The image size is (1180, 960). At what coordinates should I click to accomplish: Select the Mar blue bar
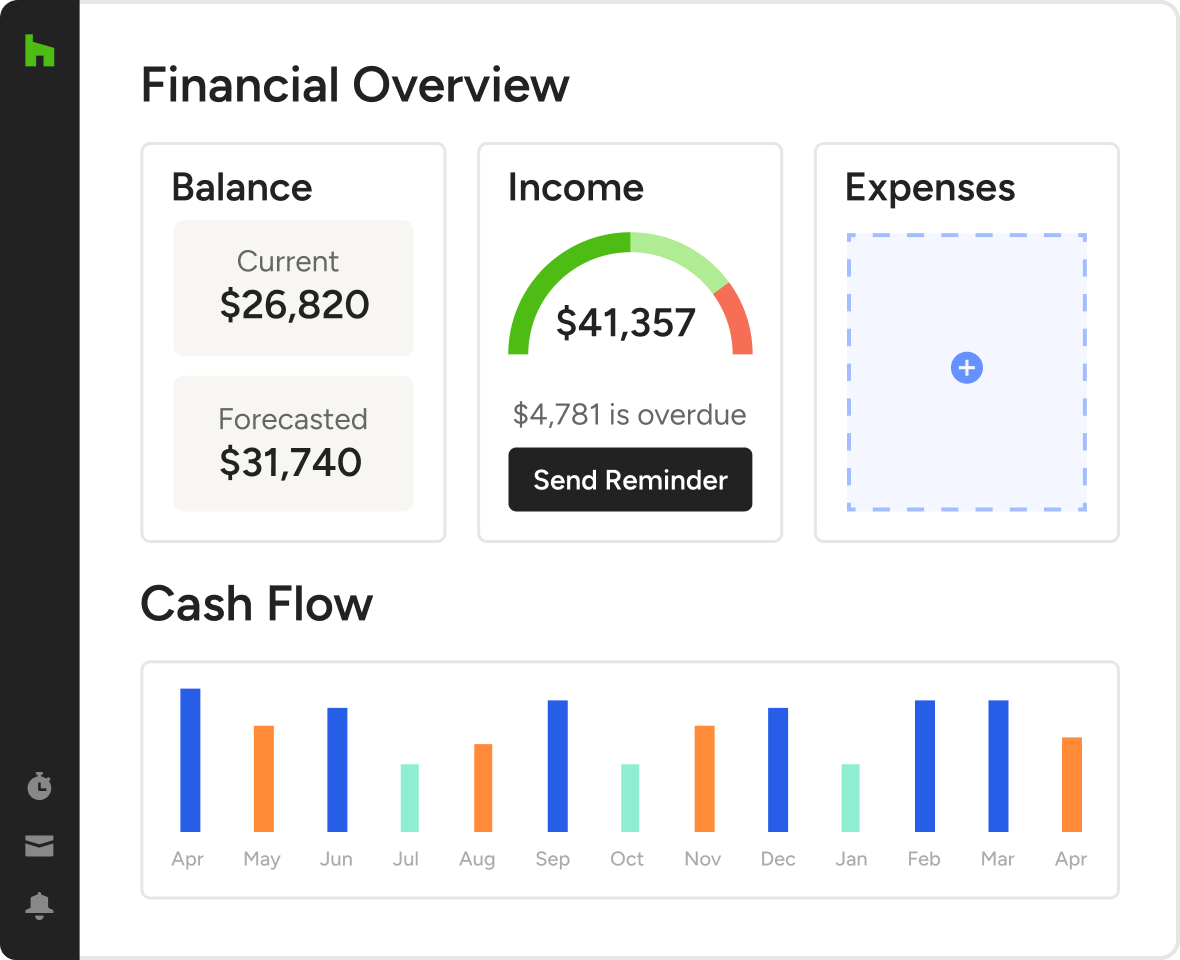[998, 766]
